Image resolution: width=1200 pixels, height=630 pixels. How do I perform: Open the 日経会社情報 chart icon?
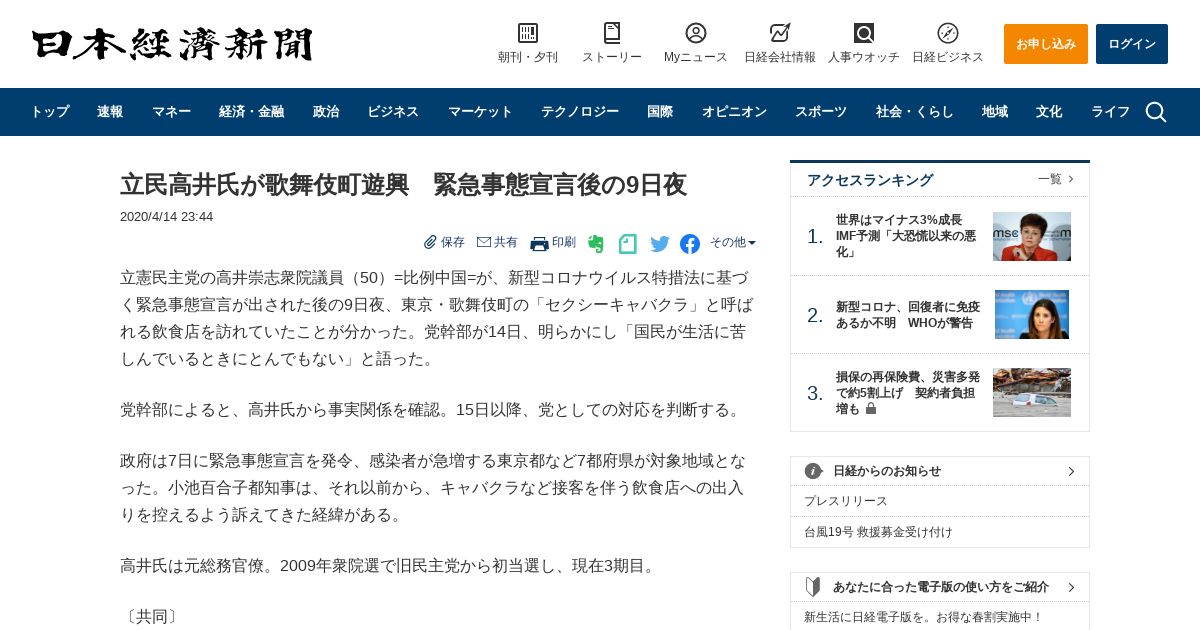780,33
